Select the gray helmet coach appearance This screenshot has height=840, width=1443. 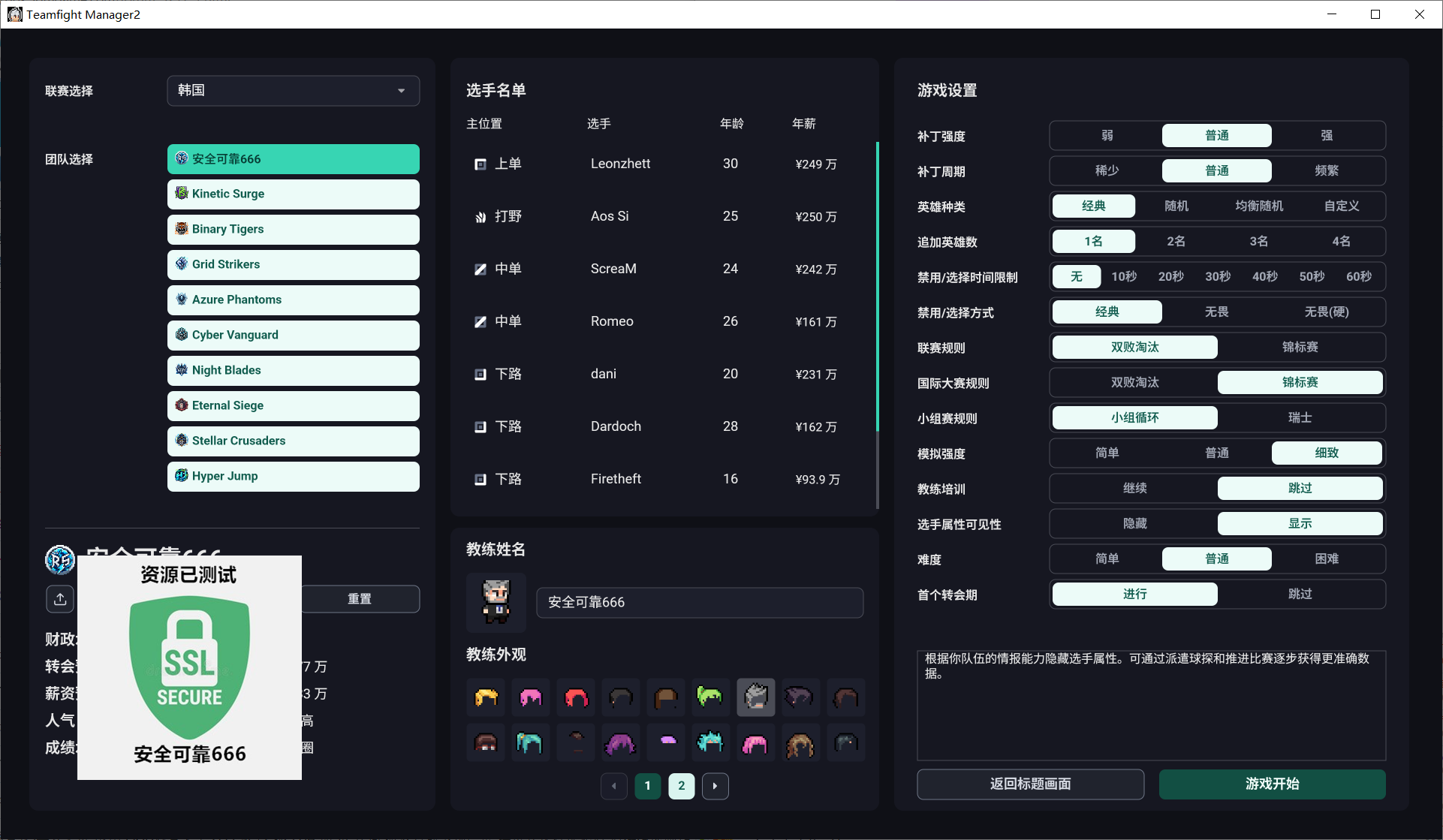pyautogui.click(x=755, y=697)
